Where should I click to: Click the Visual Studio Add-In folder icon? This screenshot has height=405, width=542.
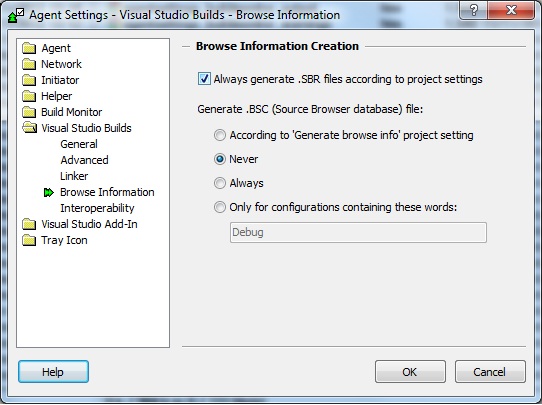tap(29, 224)
